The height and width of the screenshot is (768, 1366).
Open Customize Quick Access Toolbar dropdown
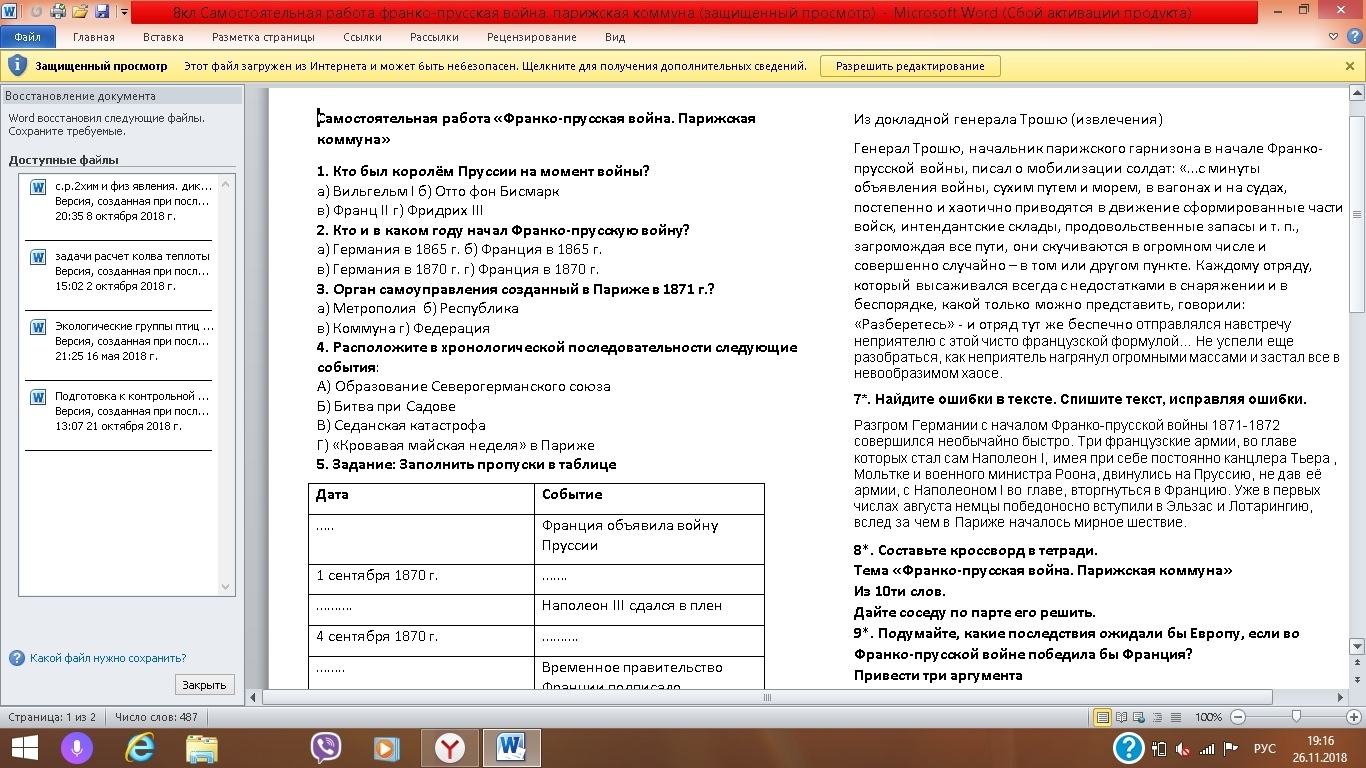coord(123,13)
